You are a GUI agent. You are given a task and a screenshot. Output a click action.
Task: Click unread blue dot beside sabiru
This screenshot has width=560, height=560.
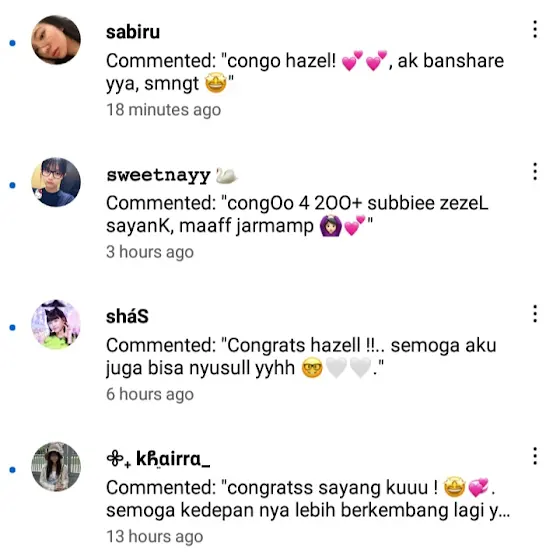[x=12, y=43]
